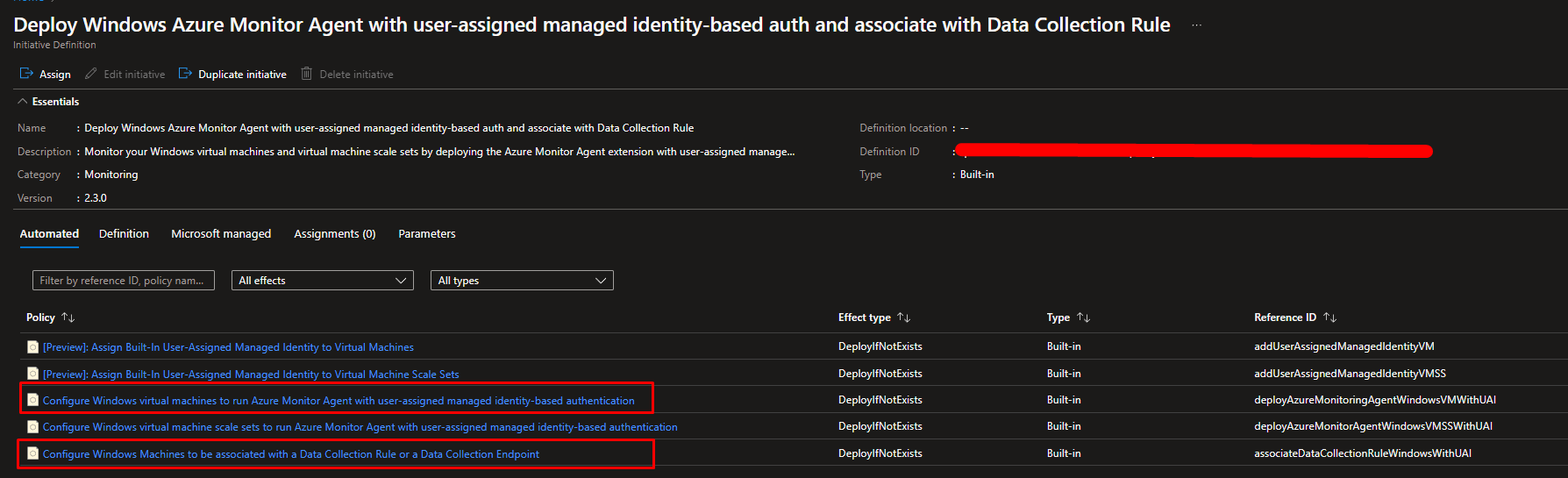The image size is (1568, 478).
Task: Switch to the Microsoft managed tab
Action: [x=221, y=234]
